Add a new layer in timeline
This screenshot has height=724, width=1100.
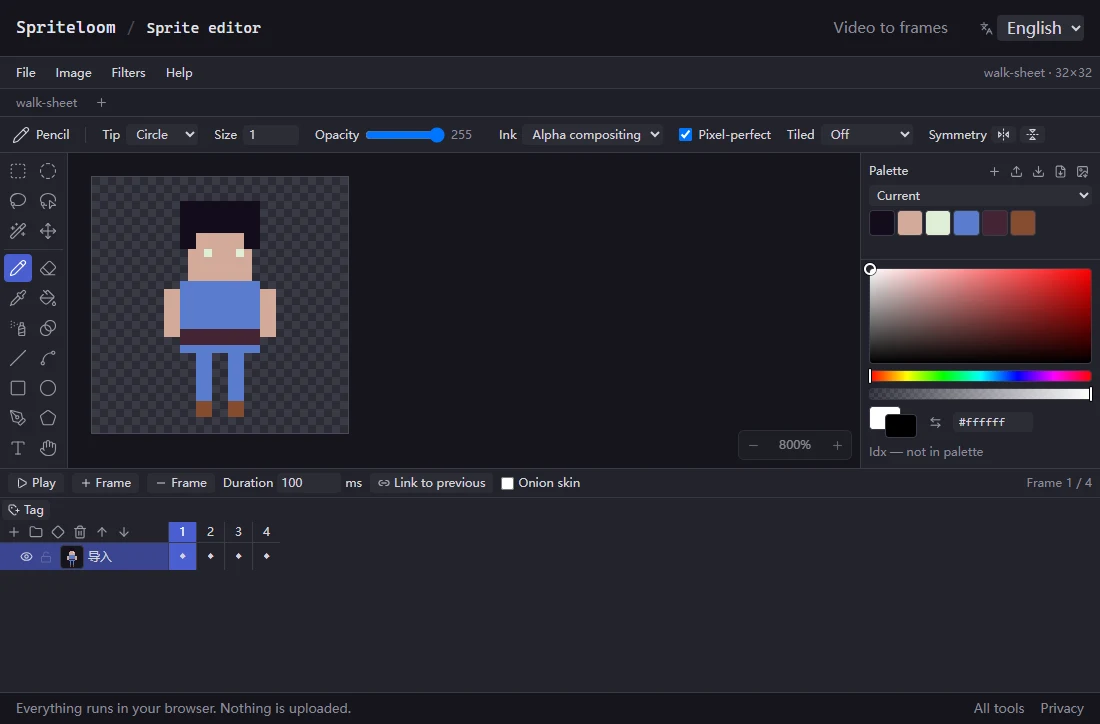(x=14, y=532)
